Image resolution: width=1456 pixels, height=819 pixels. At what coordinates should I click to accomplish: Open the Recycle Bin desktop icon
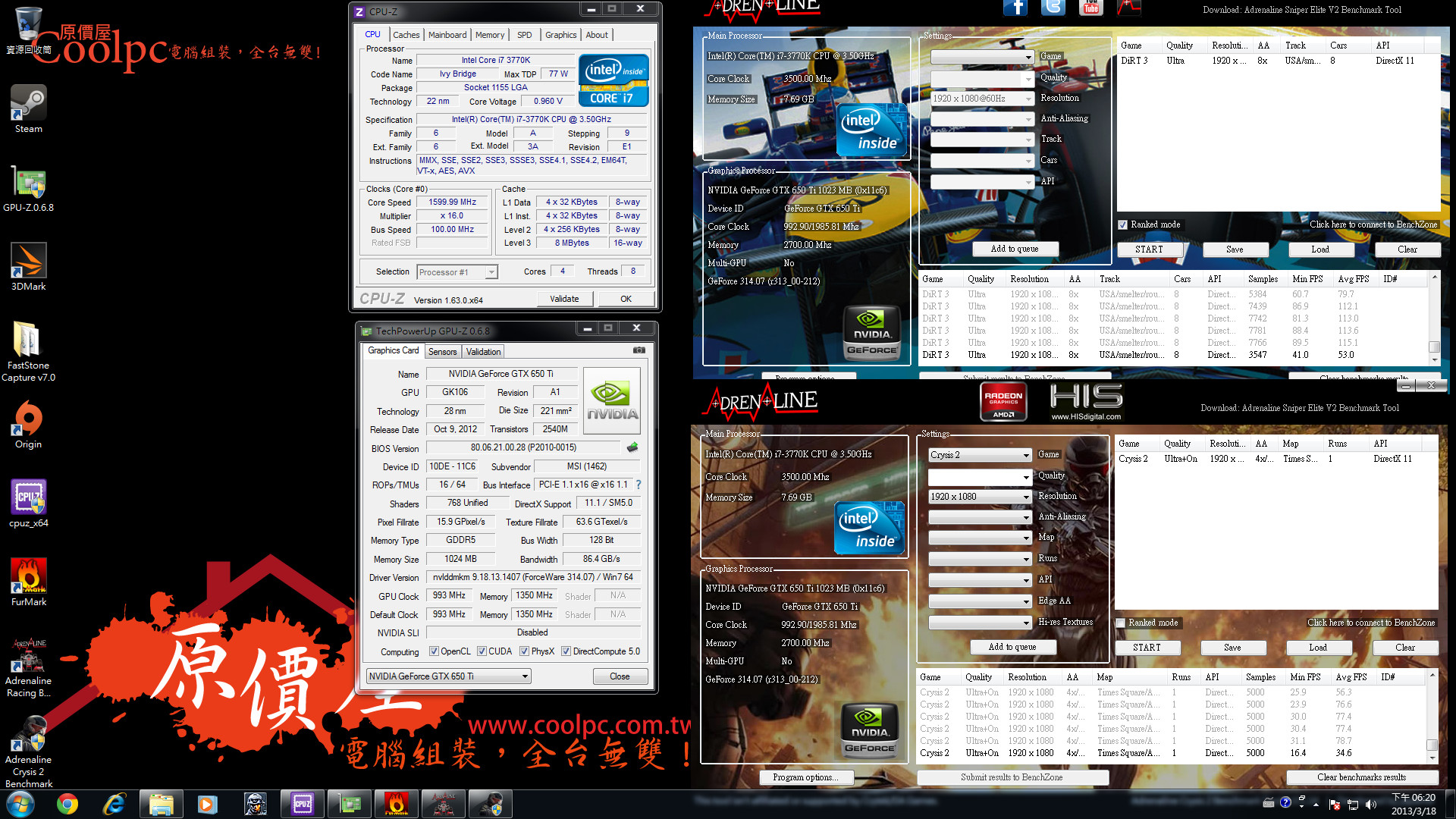click(x=28, y=30)
